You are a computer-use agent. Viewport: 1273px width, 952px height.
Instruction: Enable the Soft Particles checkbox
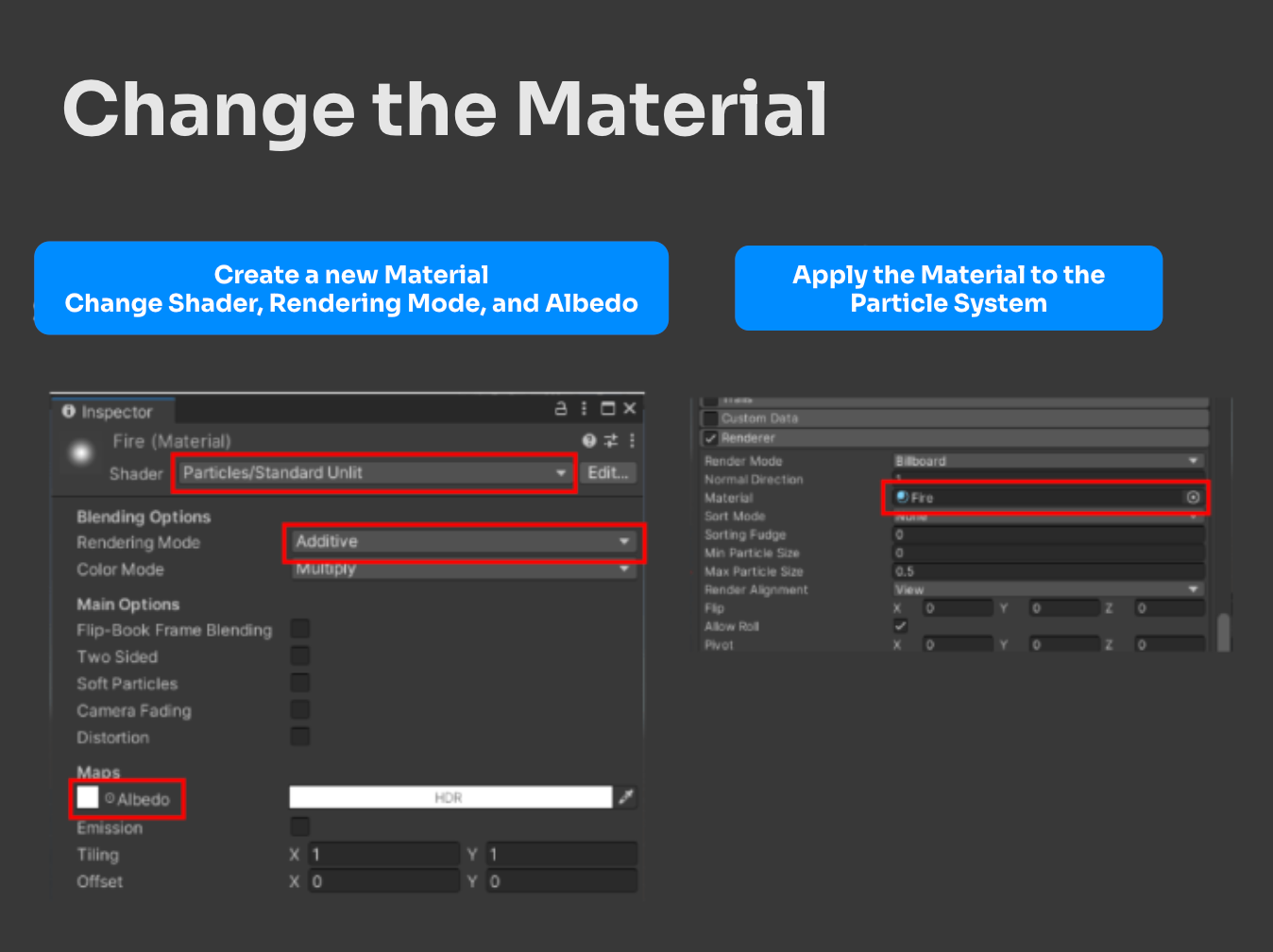(300, 683)
